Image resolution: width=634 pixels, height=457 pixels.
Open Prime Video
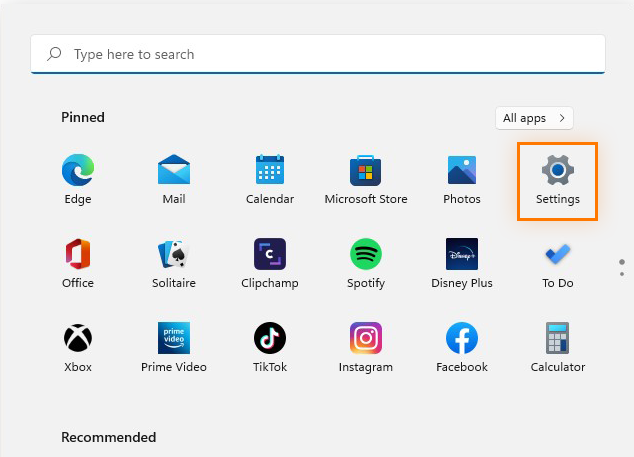pos(174,347)
